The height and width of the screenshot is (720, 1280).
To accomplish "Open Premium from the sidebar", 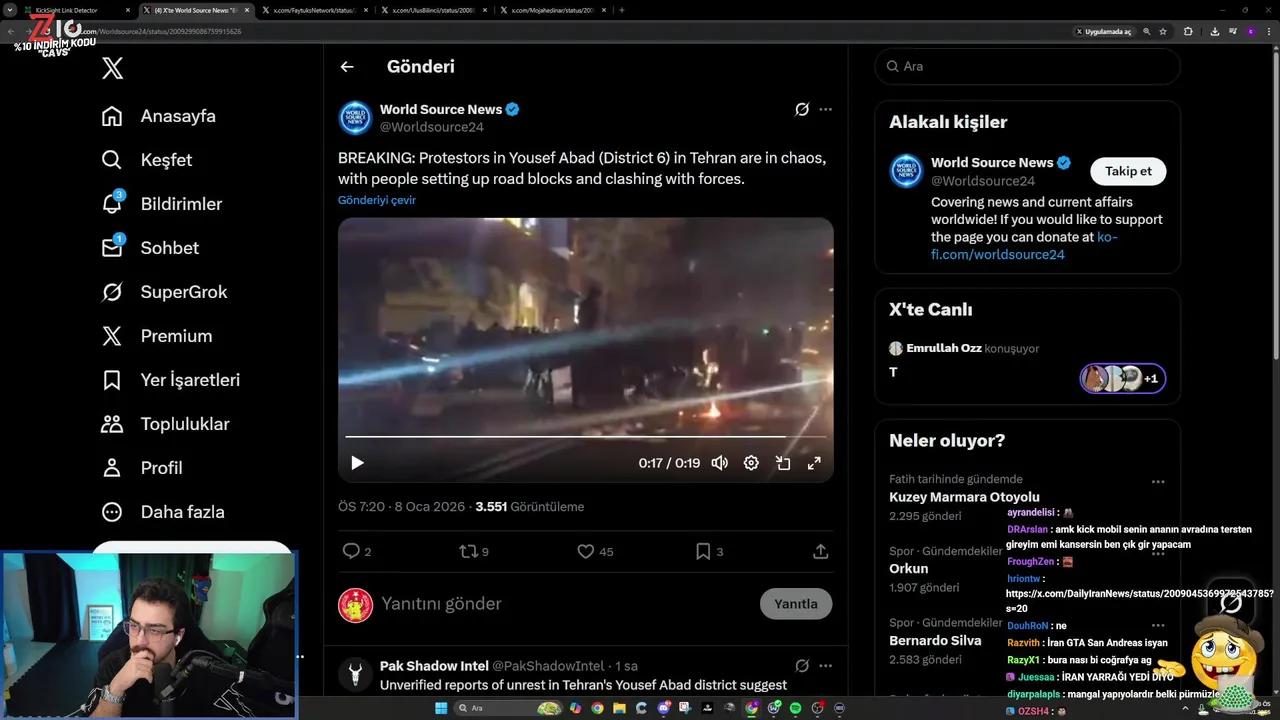I will (x=157, y=336).
